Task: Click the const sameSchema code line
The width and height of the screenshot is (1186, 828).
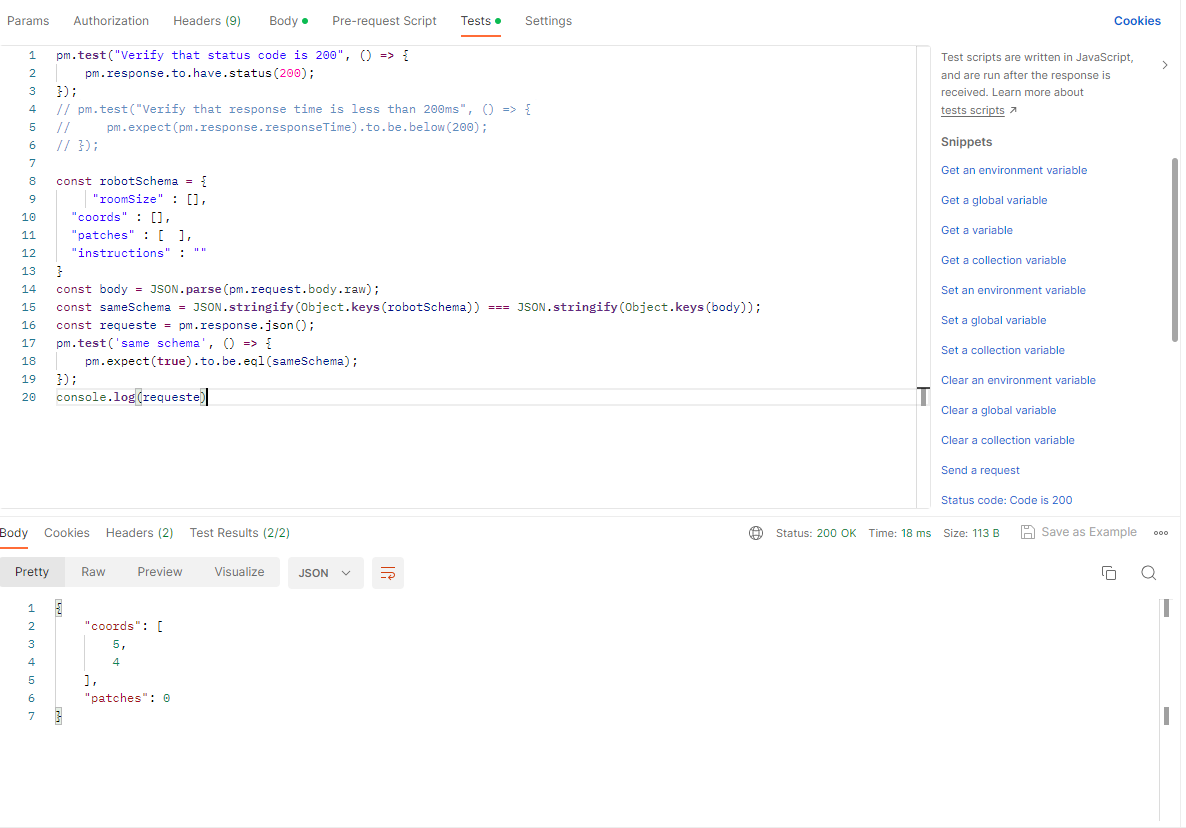Action: pyautogui.click(x=408, y=308)
